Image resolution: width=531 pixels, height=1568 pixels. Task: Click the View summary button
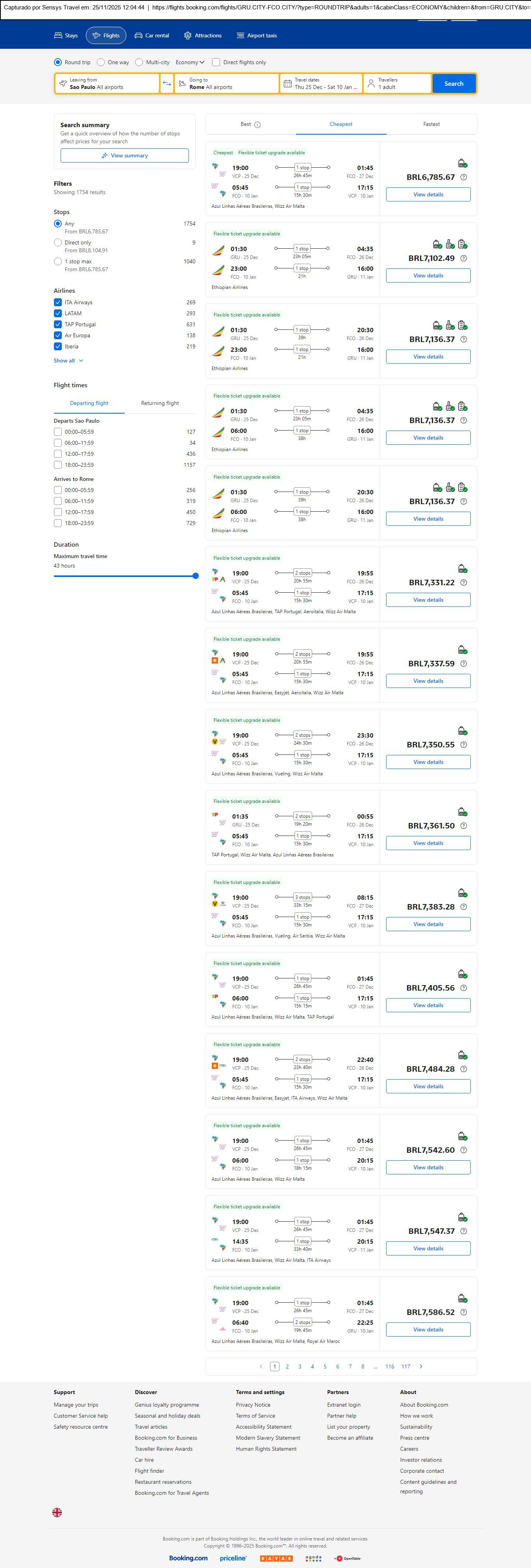(124, 156)
